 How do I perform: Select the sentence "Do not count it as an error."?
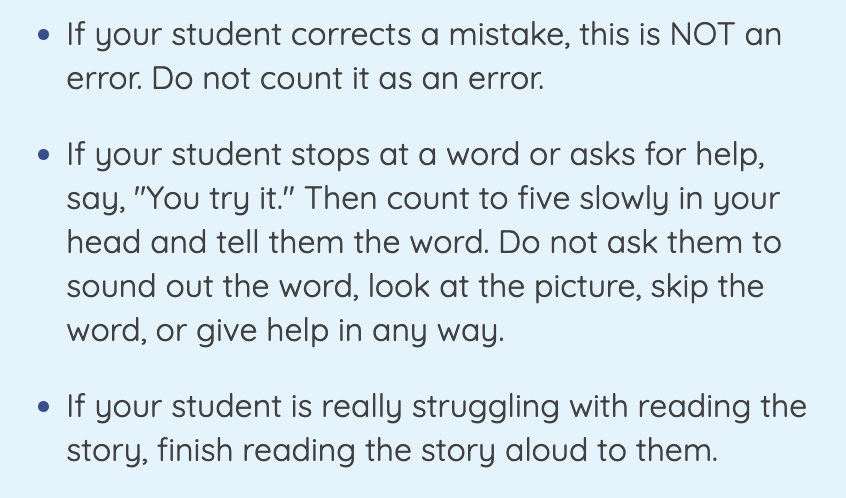coord(348,79)
